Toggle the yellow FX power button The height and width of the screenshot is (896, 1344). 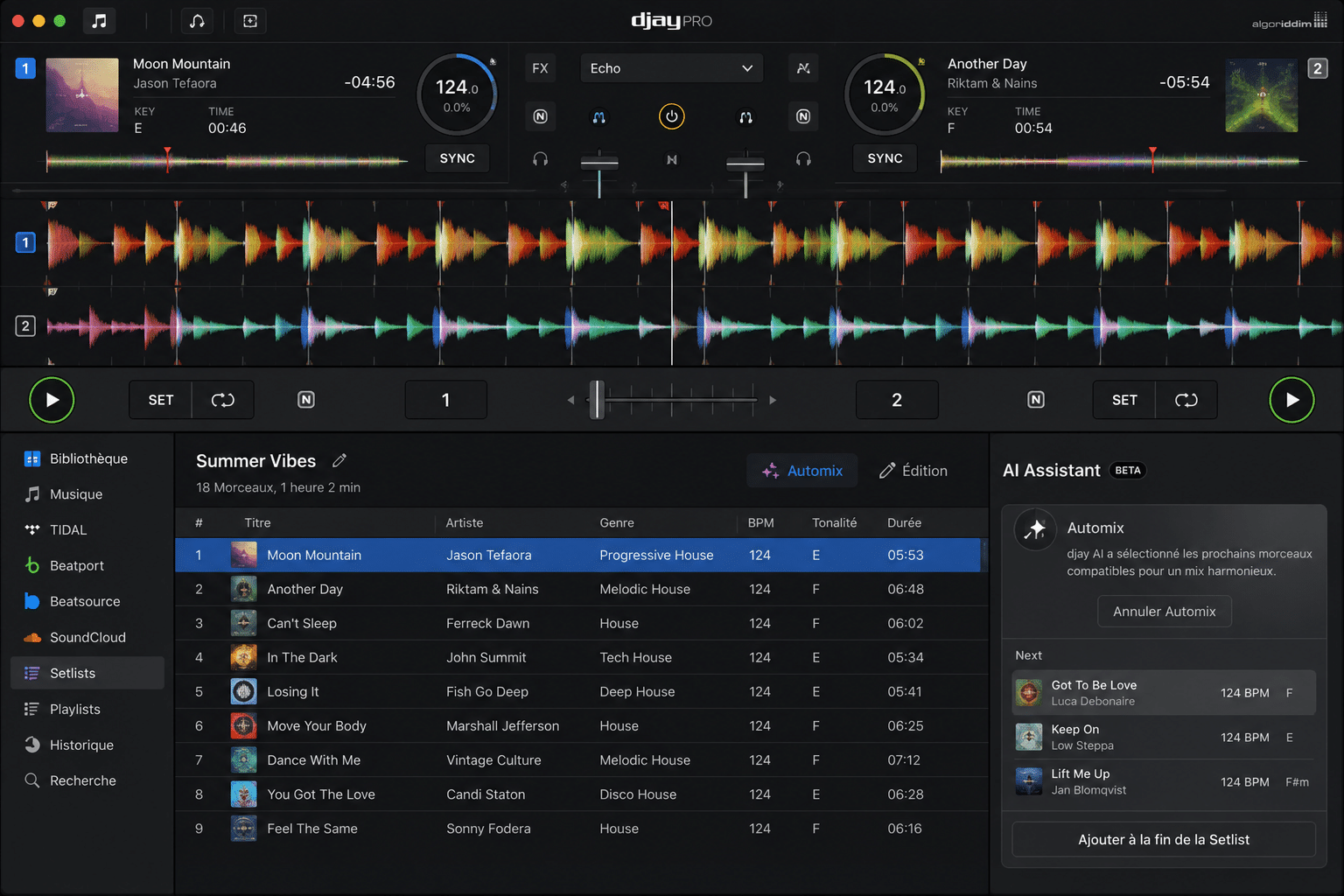coord(671,116)
